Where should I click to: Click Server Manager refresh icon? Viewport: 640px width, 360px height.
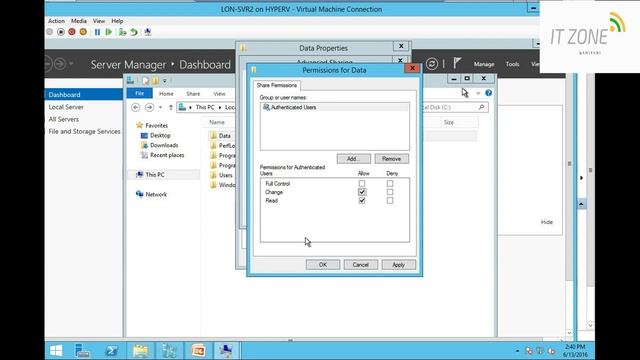(x=432, y=64)
